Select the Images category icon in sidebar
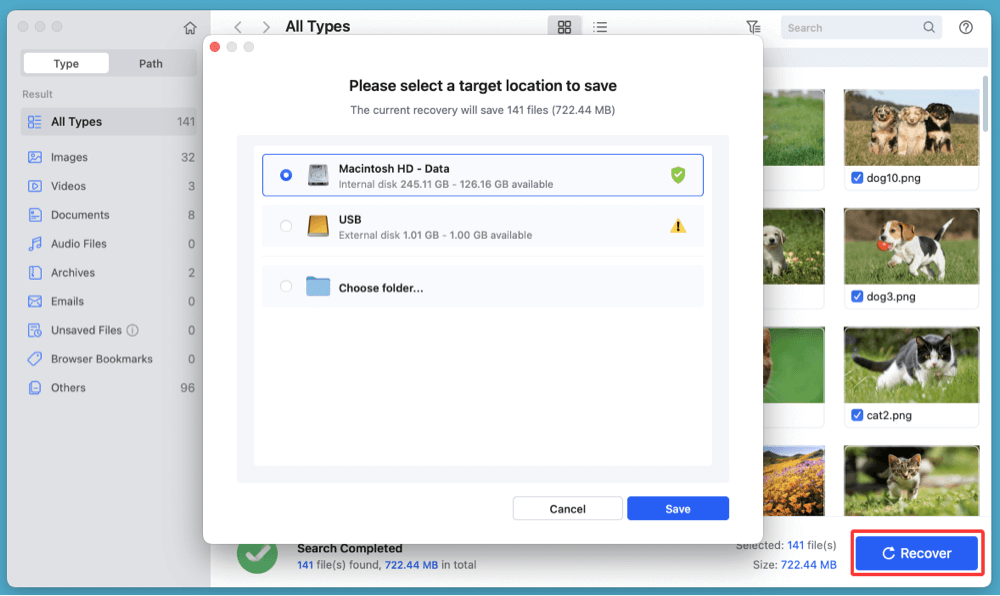This screenshot has height=596, width=1000. [37, 157]
